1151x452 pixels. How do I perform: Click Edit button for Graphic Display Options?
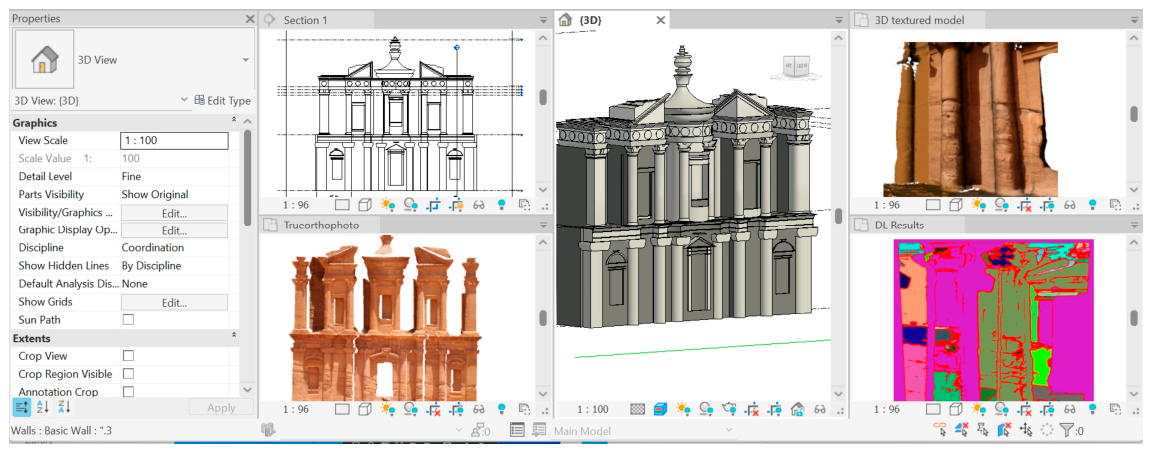point(174,230)
